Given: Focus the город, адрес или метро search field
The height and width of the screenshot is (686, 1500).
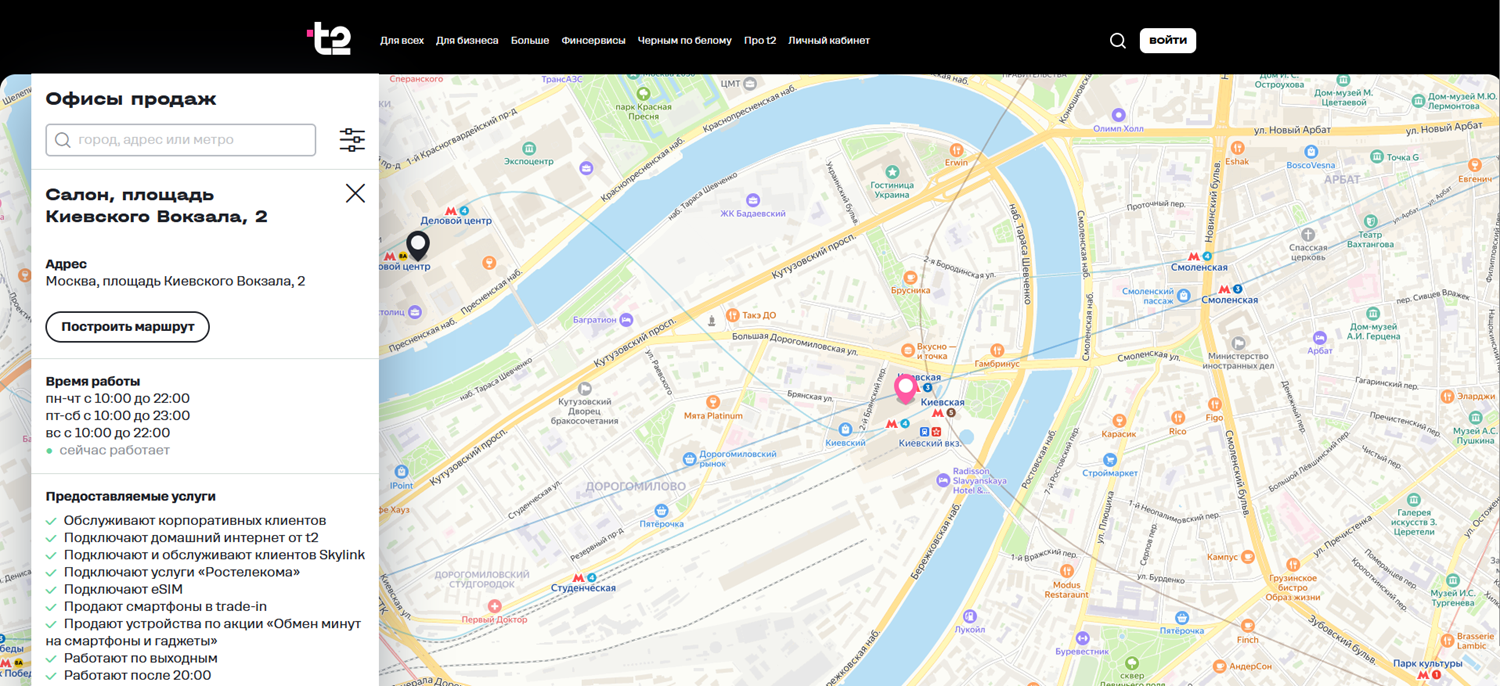Looking at the screenshot, I should pyautogui.click(x=181, y=140).
